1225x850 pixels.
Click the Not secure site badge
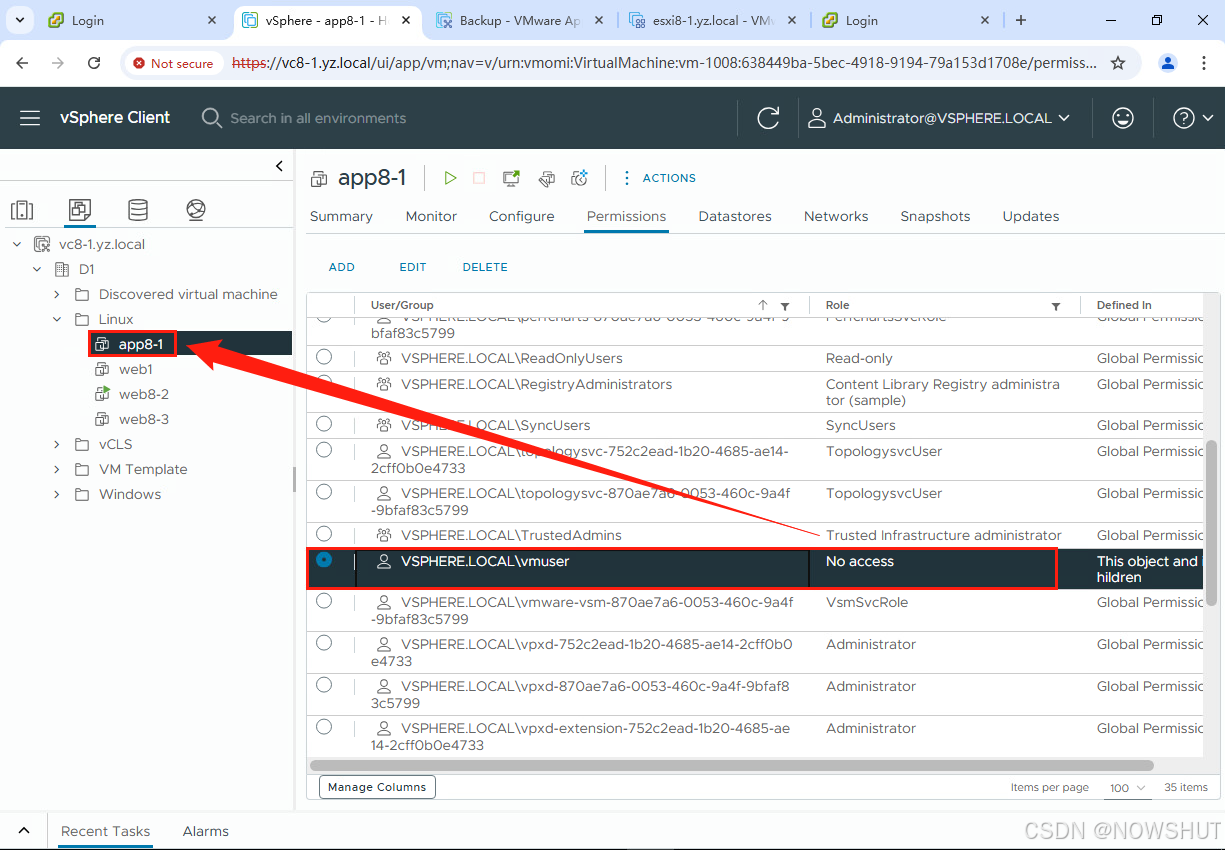pyautogui.click(x=173, y=63)
